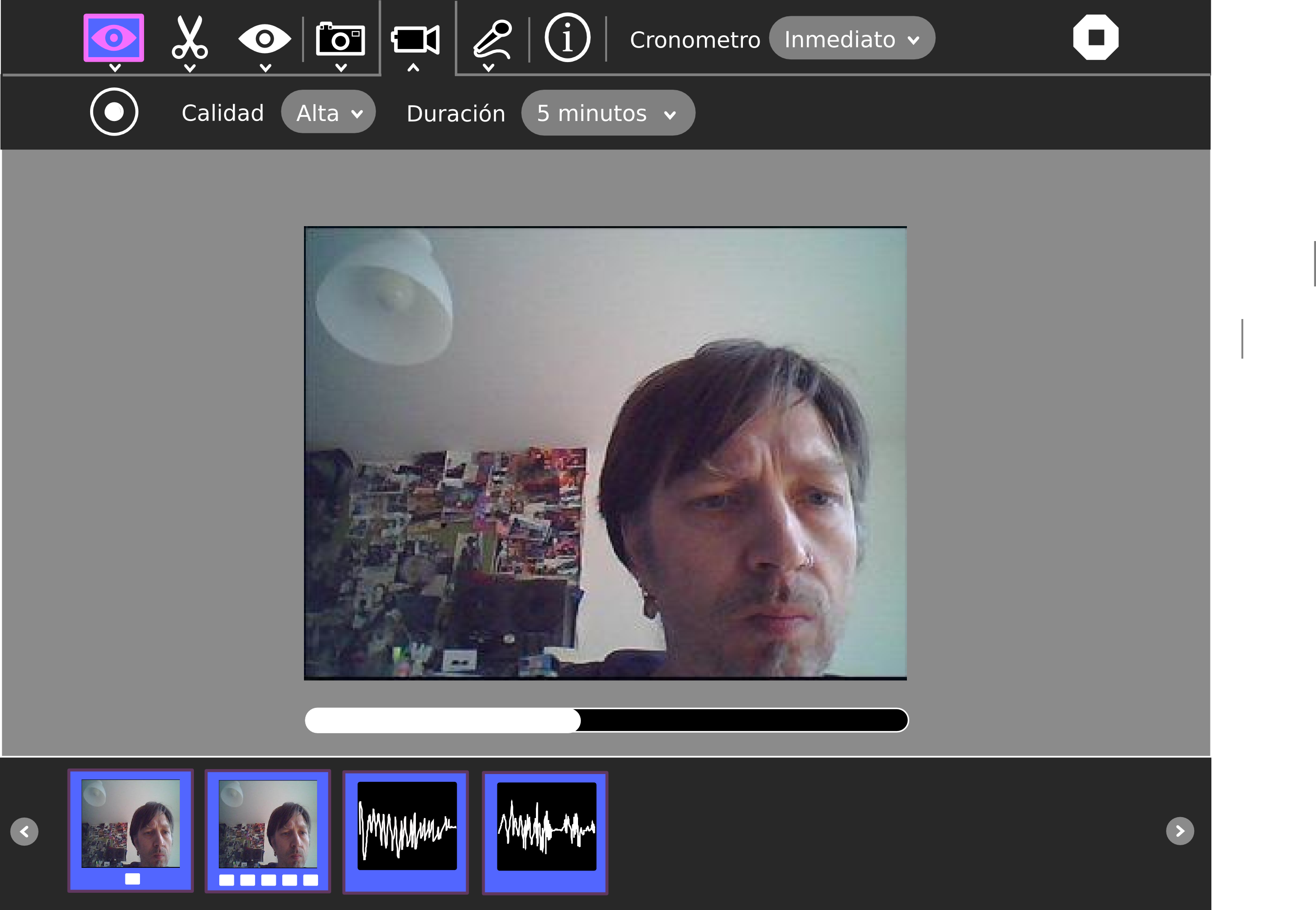Open the eye View toolbar
1316x910 pixels.
265,39
